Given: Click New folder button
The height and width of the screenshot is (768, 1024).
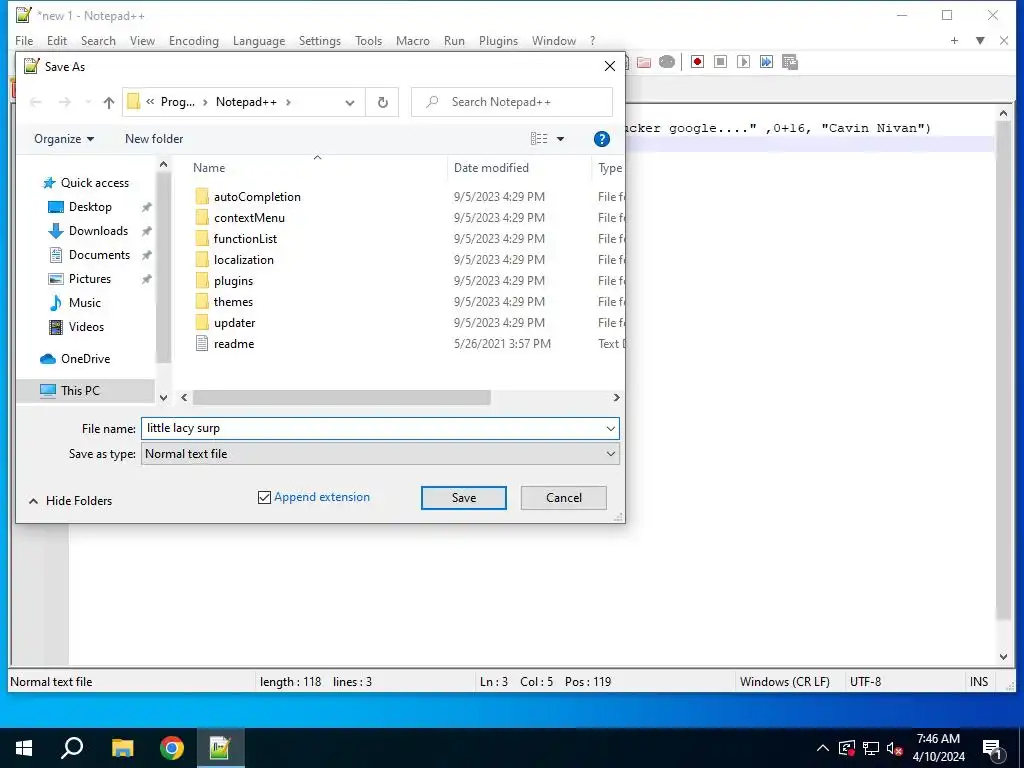Looking at the screenshot, I should click(x=154, y=139).
